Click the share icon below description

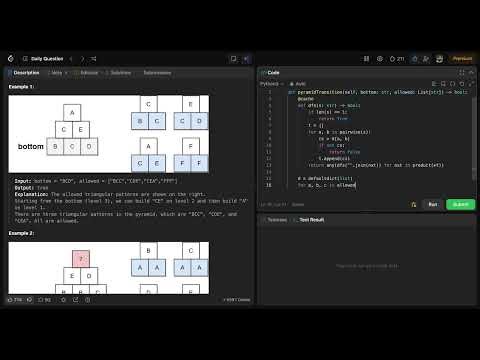coord(76,300)
